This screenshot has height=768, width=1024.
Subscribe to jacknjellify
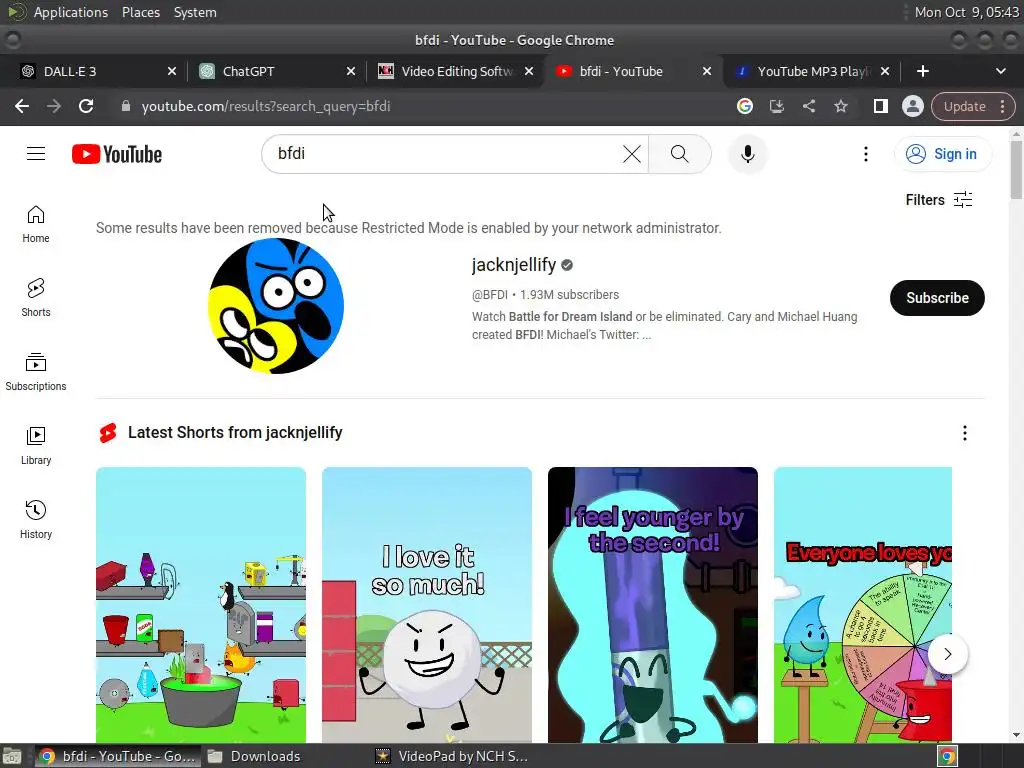click(937, 298)
